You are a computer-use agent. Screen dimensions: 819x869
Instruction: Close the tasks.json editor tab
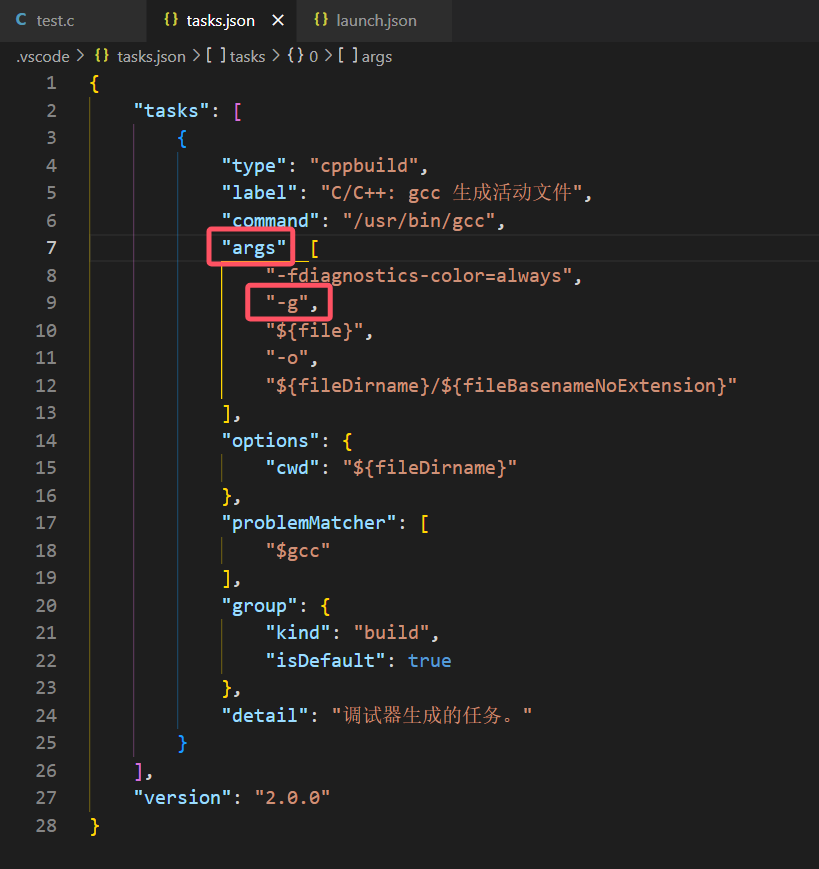point(278,20)
